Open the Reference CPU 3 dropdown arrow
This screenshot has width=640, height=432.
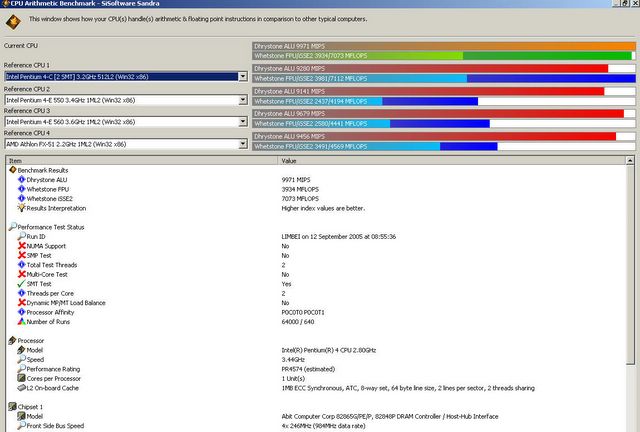[243, 122]
